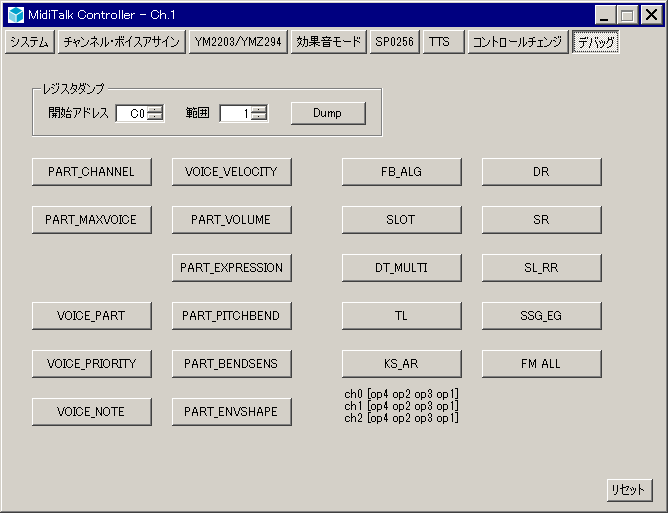Click the PART_VOLUME button

(x=232, y=220)
